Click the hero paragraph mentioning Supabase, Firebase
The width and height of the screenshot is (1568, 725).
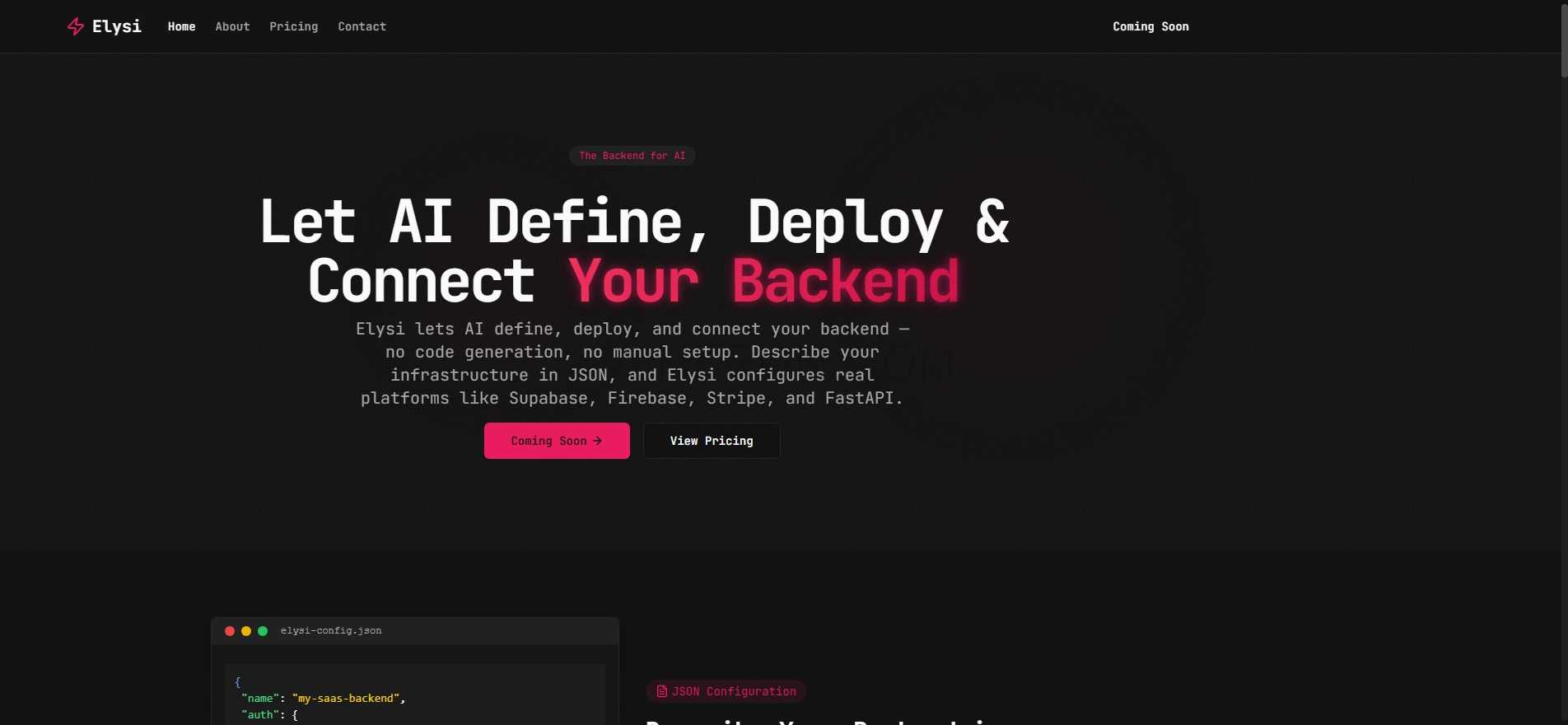pos(632,363)
